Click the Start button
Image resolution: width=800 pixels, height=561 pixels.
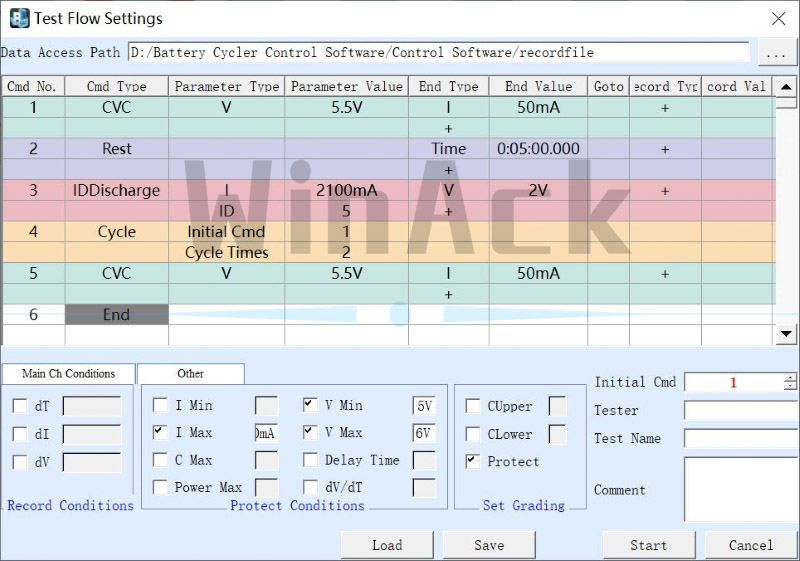[x=648, y=545]
